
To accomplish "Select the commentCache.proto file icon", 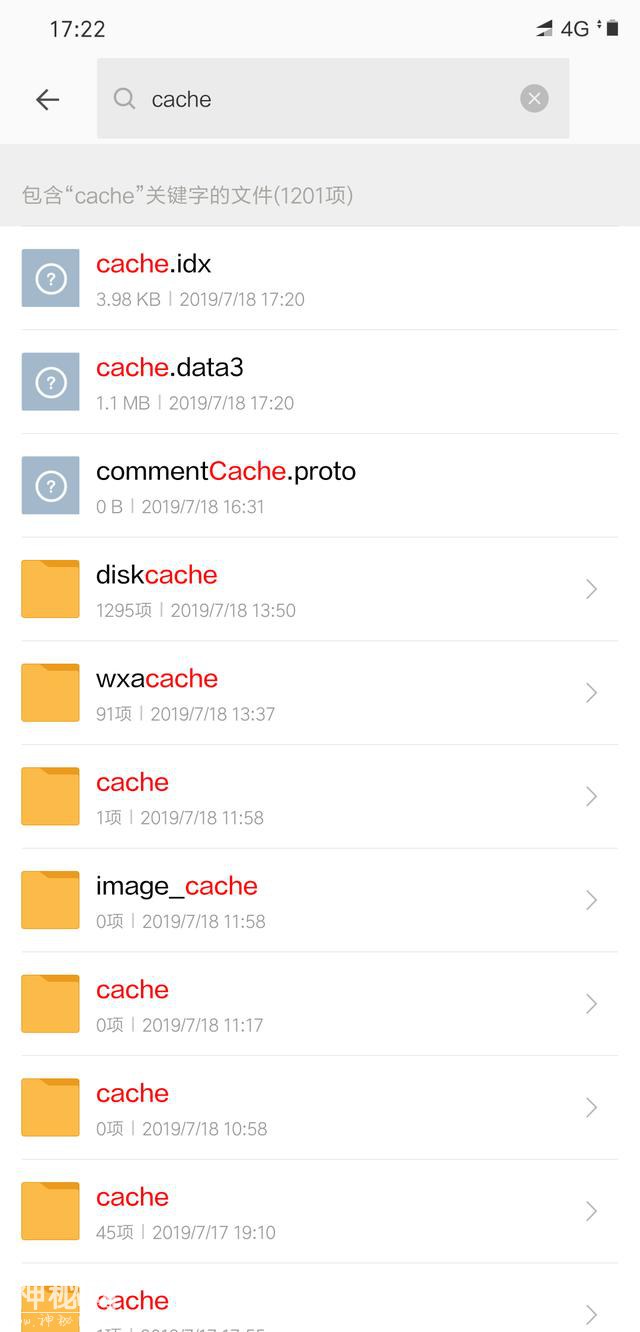I will click(x=50, y=485).
